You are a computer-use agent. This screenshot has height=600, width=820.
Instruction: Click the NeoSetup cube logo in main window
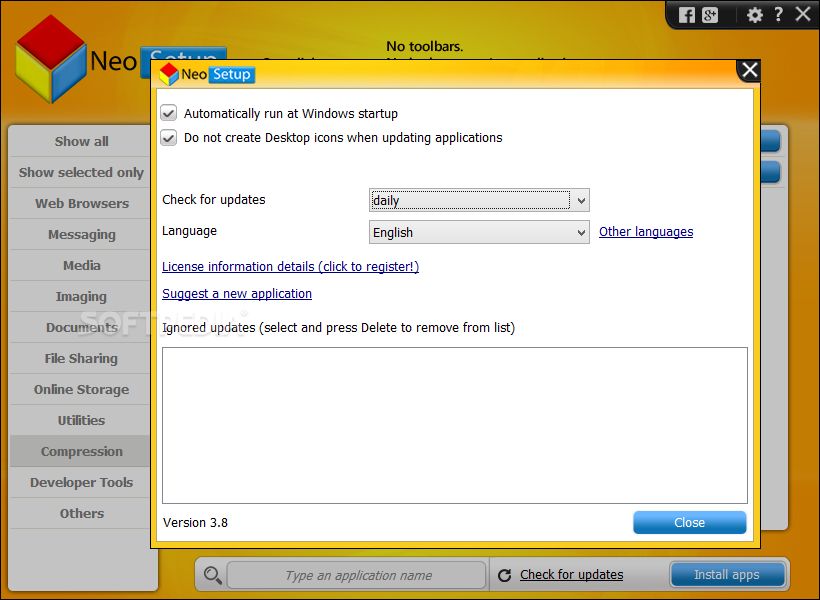pyautogui.click(x=51, y=59)
